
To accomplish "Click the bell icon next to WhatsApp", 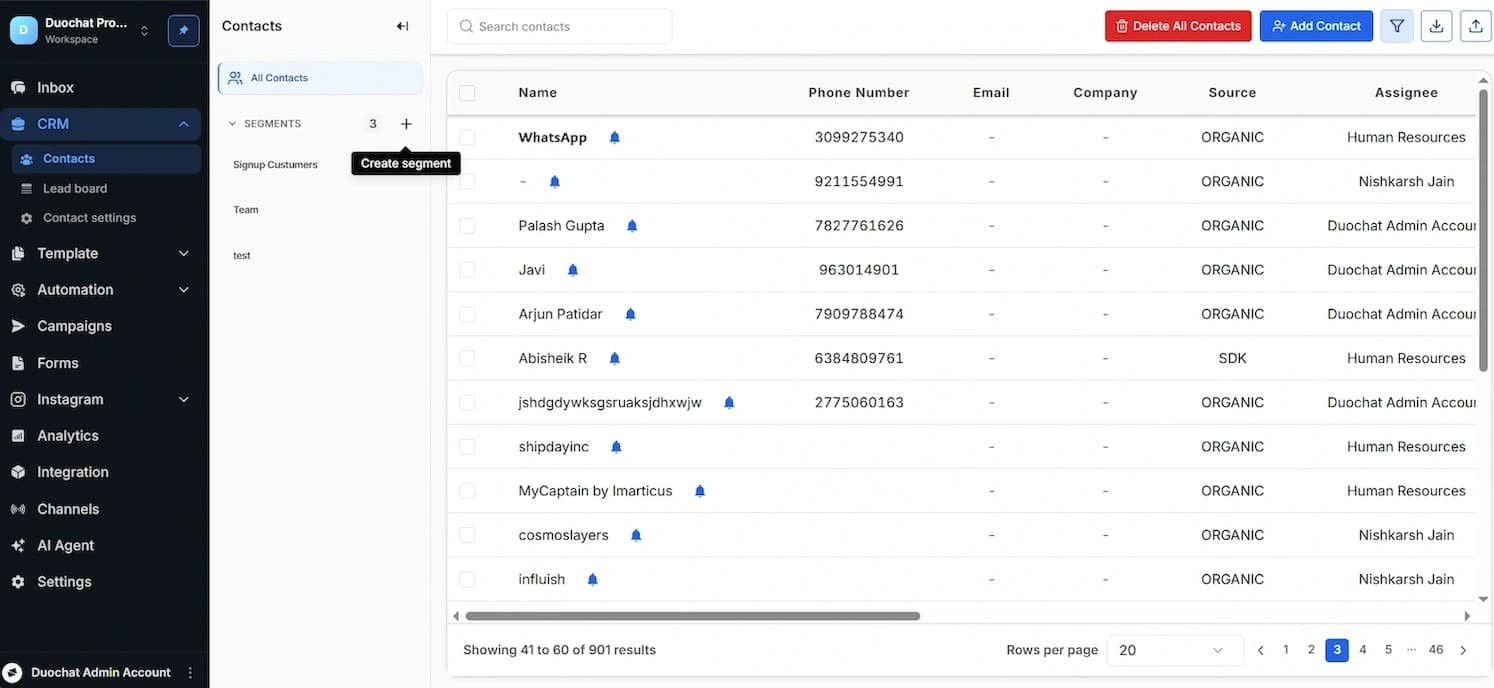I will point(615,137).
